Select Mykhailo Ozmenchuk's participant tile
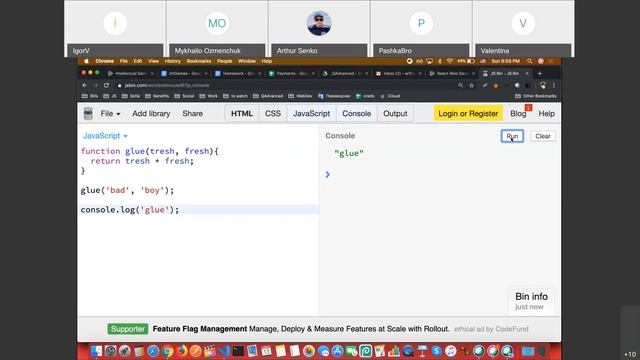 [217, 29]
